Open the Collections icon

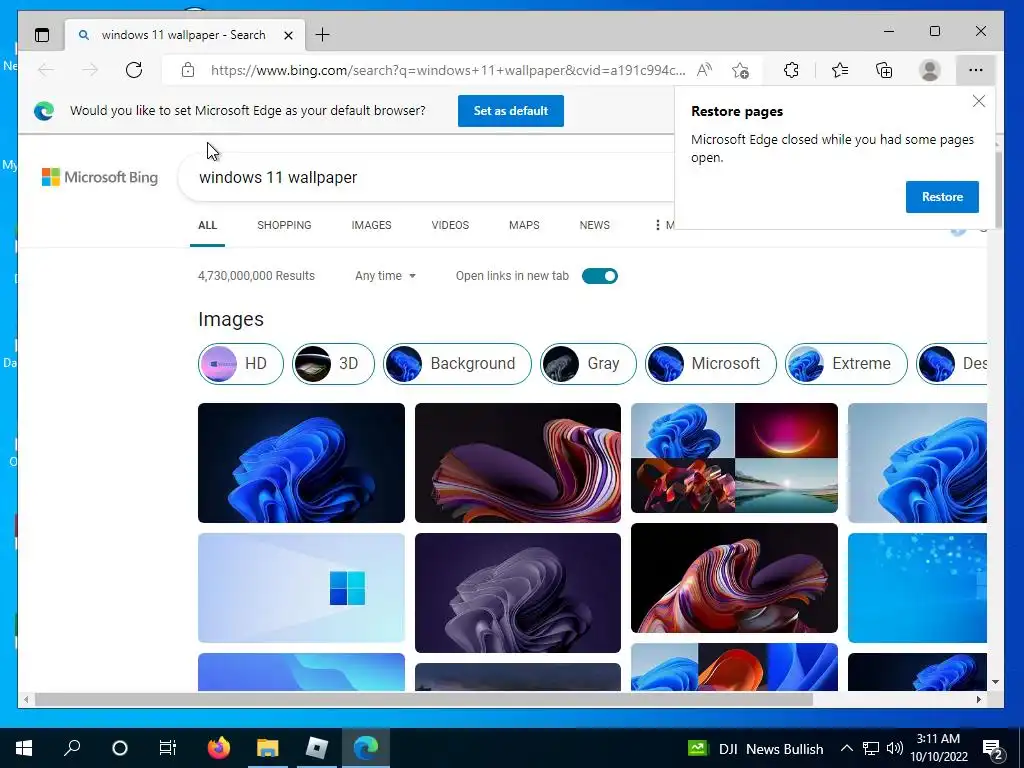[x=884, y=70]
